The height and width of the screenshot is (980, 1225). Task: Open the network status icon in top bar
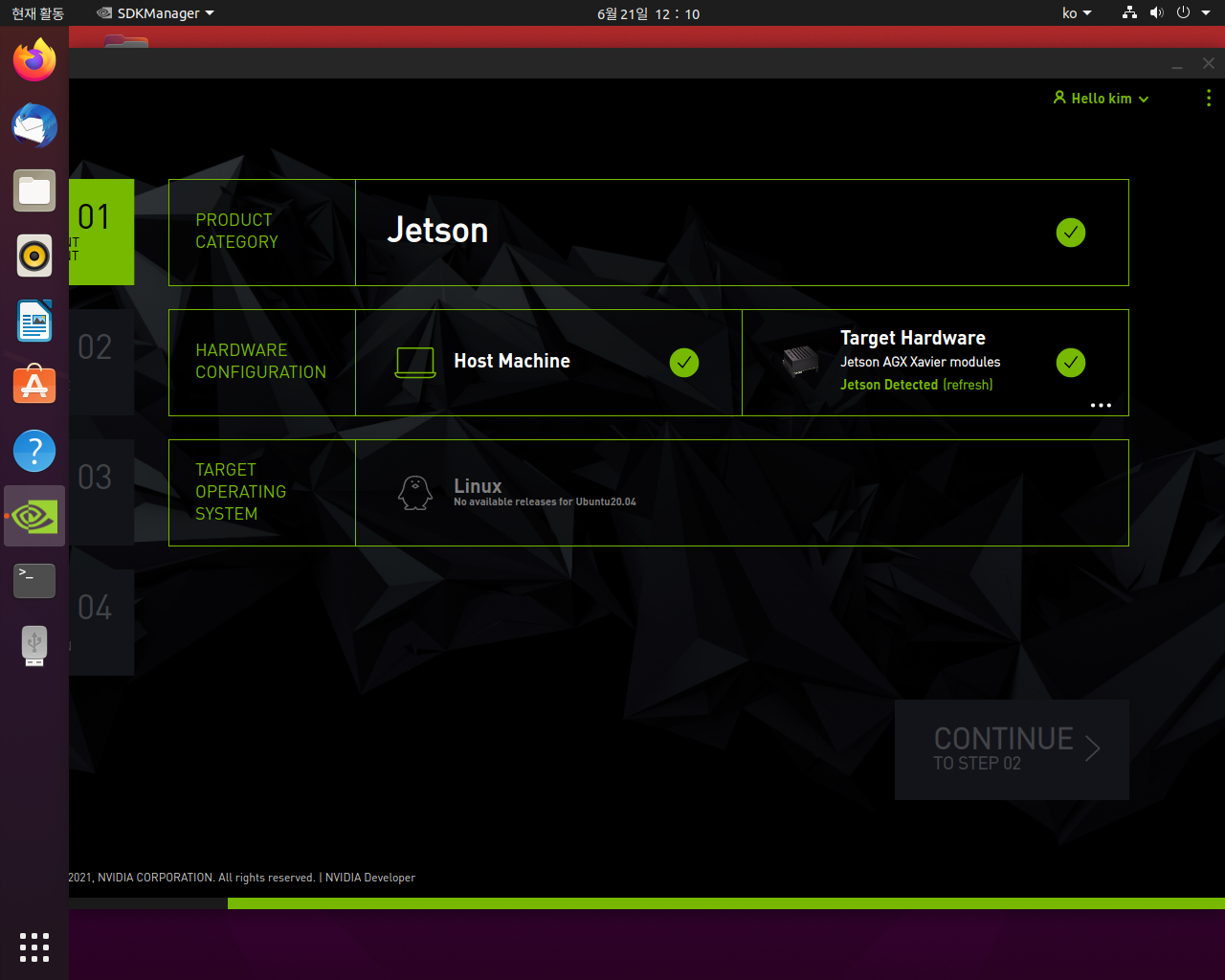click(1130, 13)
